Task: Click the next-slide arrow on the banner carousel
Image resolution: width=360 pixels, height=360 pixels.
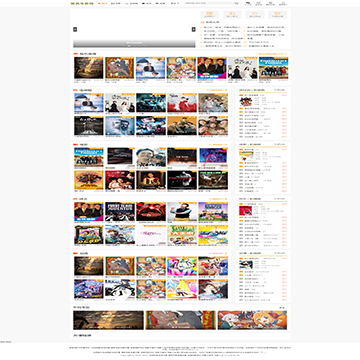Action: click(193, 29)
